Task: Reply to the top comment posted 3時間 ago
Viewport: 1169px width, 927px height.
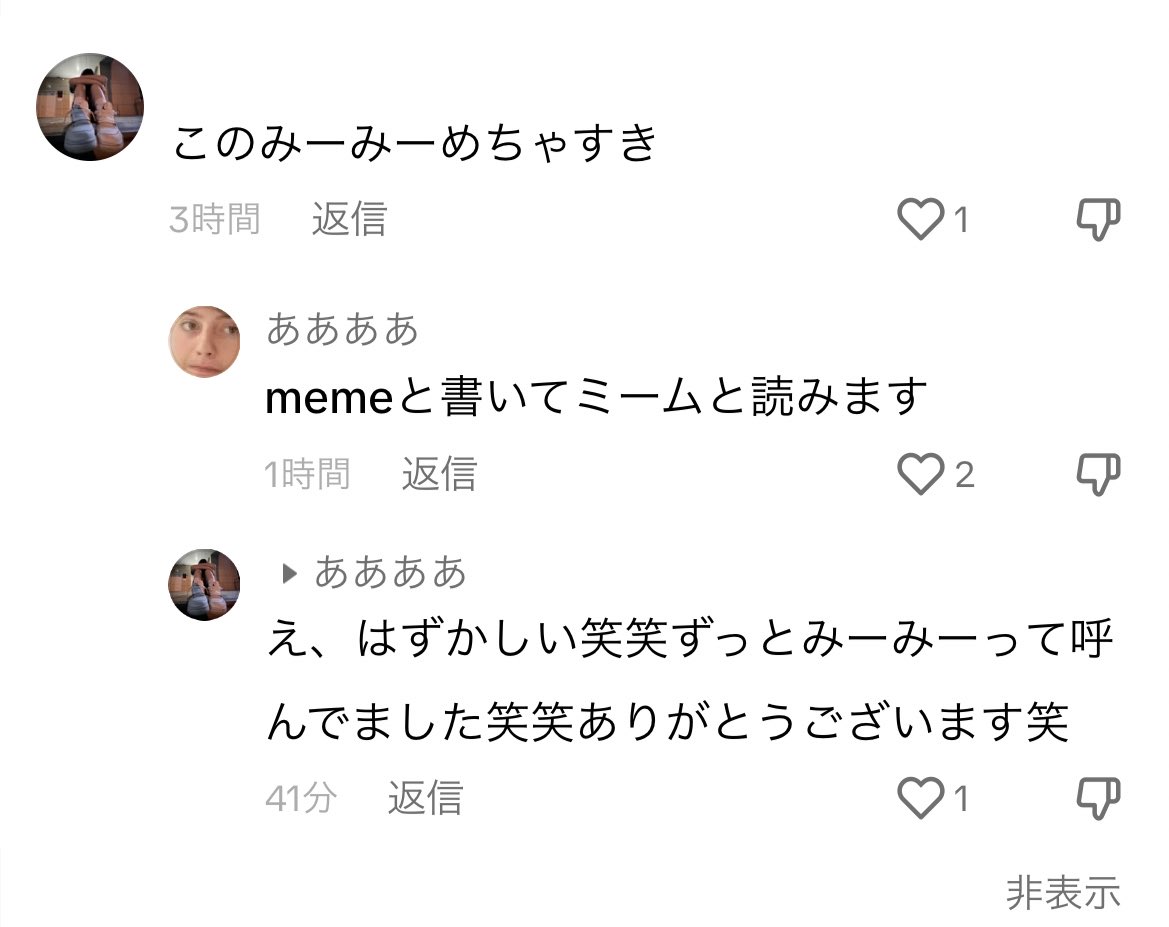Action: (x=348, y=219)
